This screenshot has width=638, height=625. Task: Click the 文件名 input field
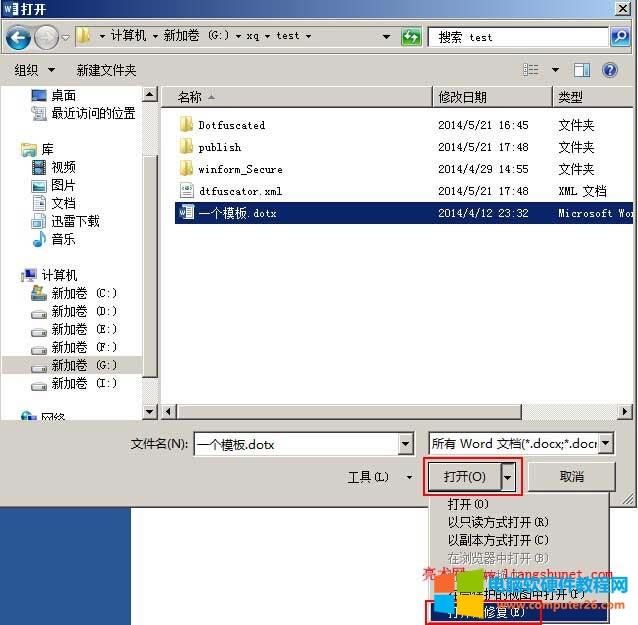297,444
